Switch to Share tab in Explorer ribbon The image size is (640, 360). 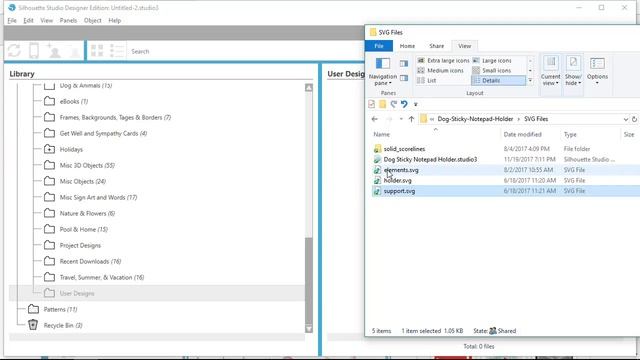pyautogui.click(x=436, y=46)
